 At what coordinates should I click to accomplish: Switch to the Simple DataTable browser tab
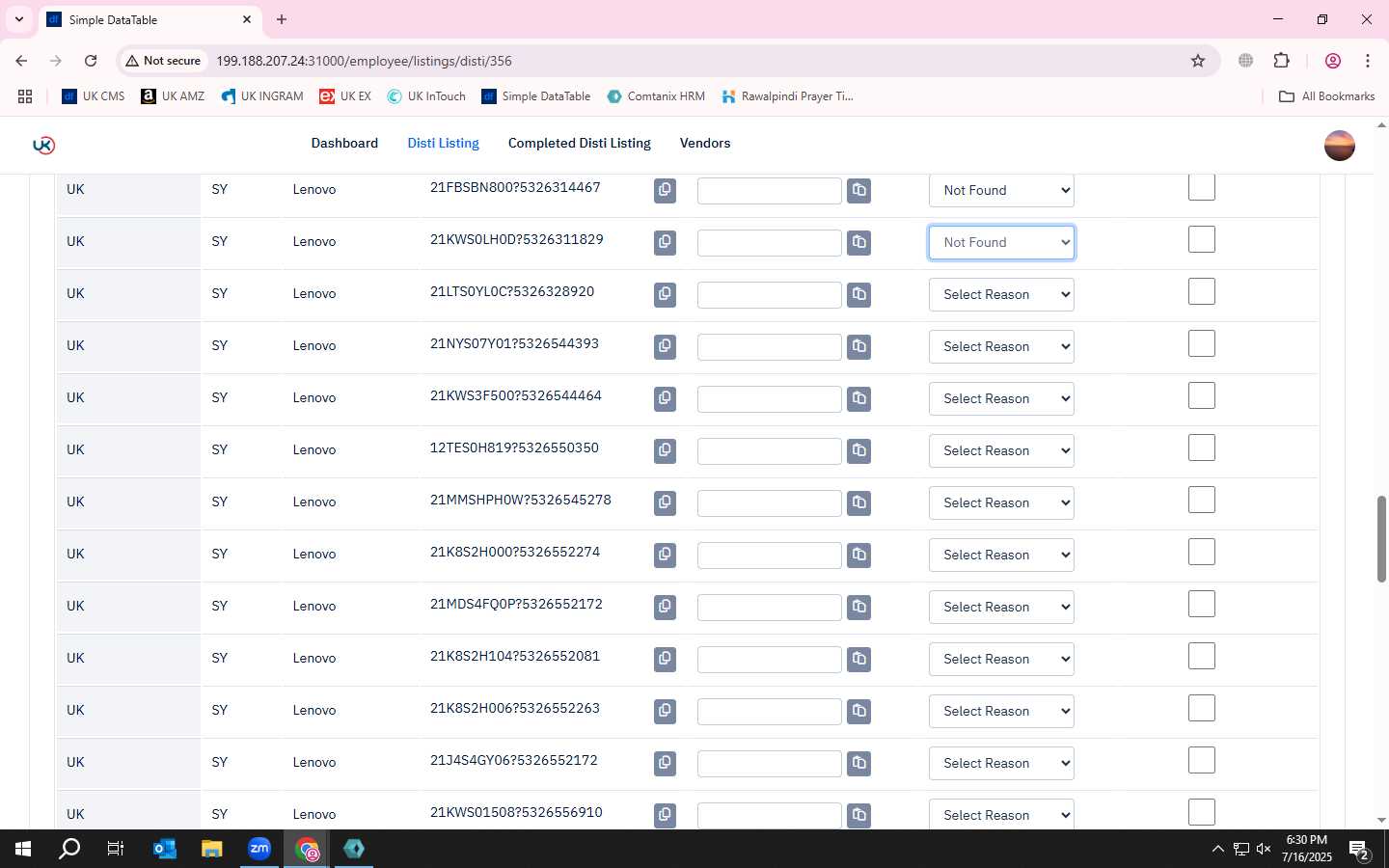click(x=150, y=19)
